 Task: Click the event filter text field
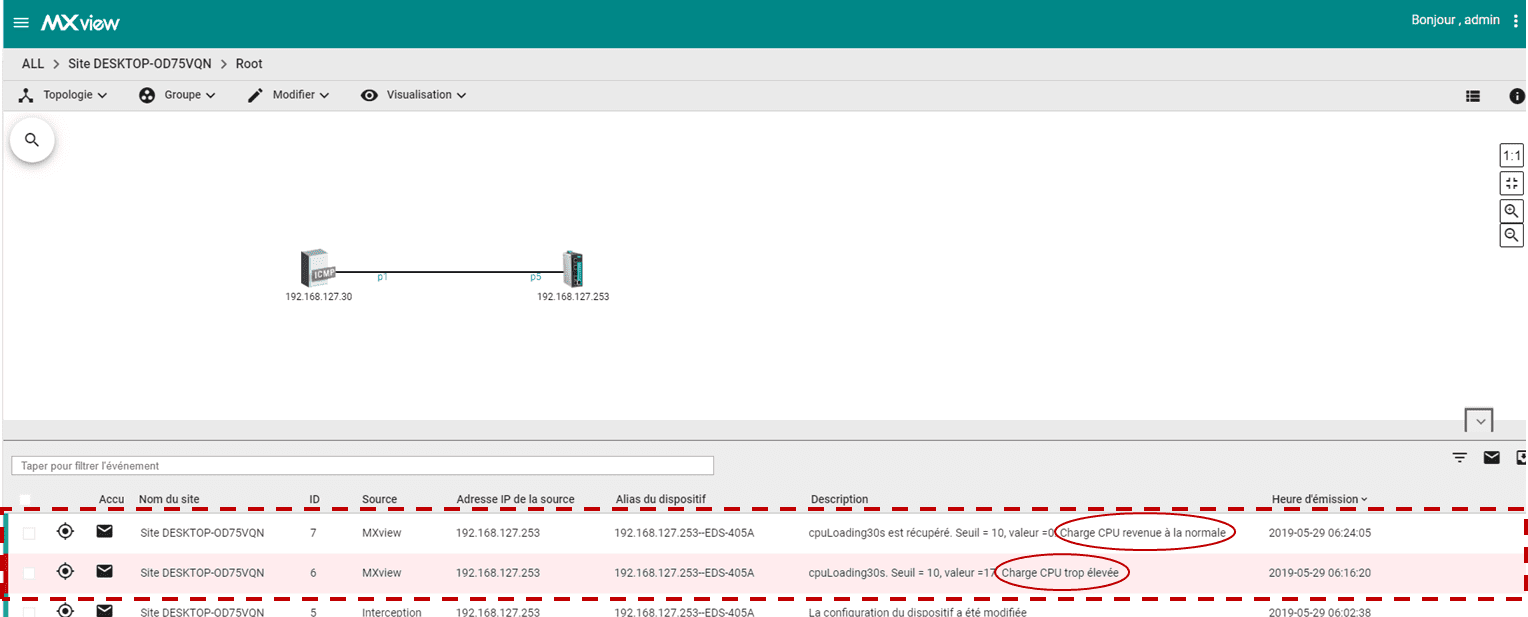point(362,466)
